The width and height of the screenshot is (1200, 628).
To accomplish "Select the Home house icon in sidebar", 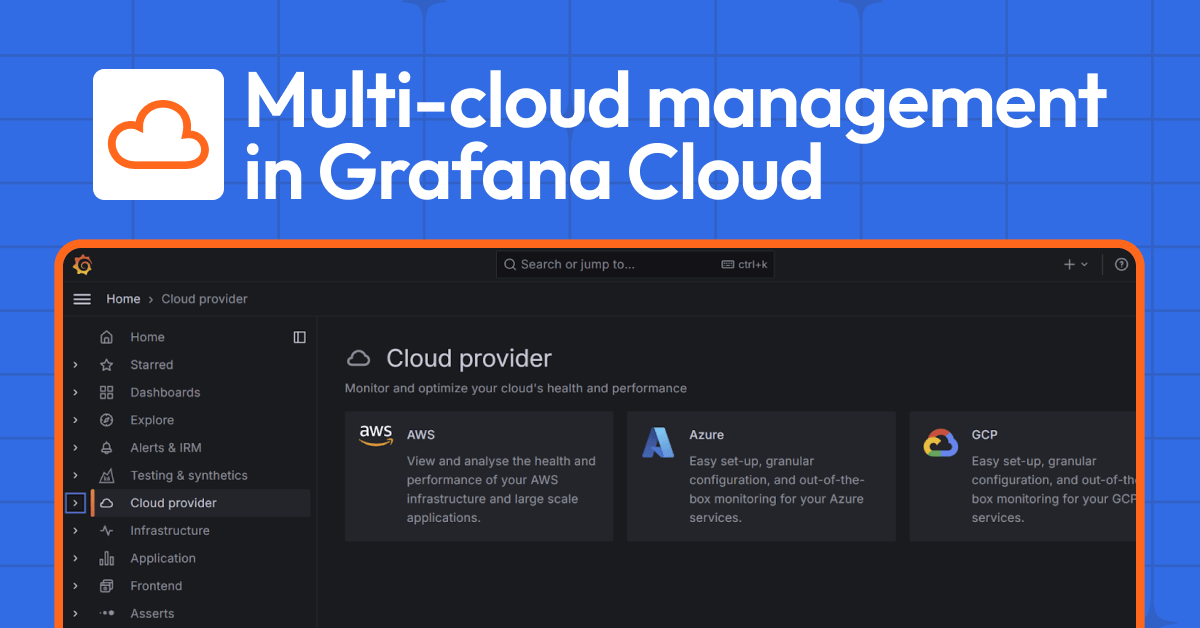I will [106, 337].
